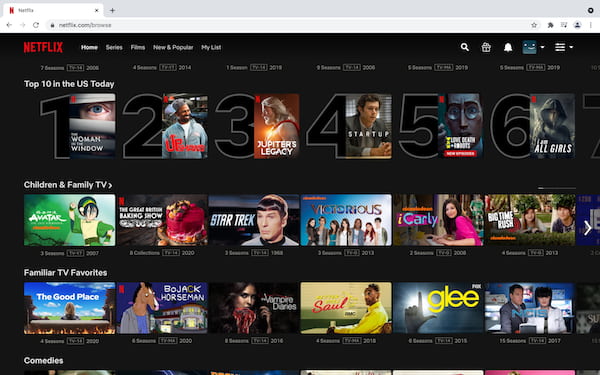Select the iCarly thumbnail

point(438,220)
